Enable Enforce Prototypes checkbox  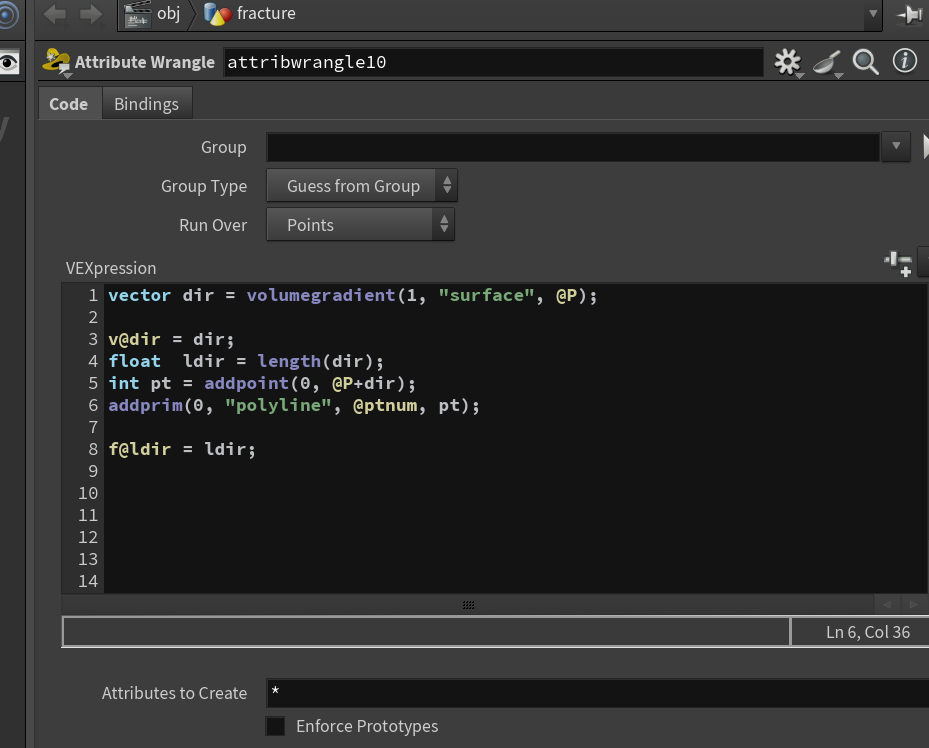click(275, 726)
